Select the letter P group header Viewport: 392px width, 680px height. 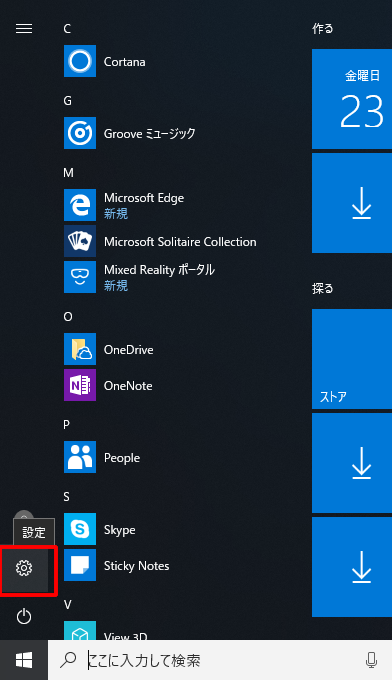tap(67, 425)
